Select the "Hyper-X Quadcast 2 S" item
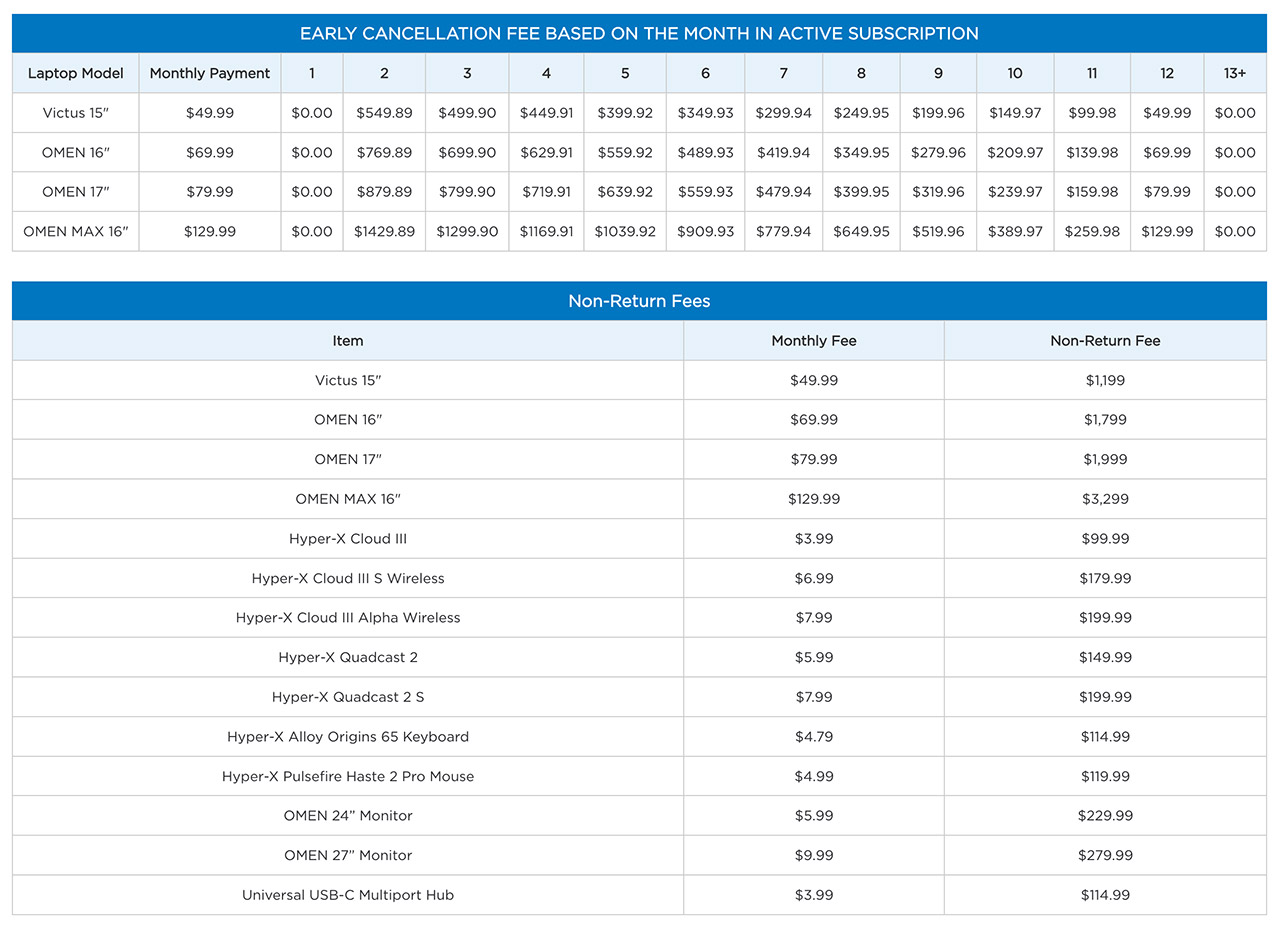Image resolution: width=1280 pixels, height=934 pixels. click(348, 697)
